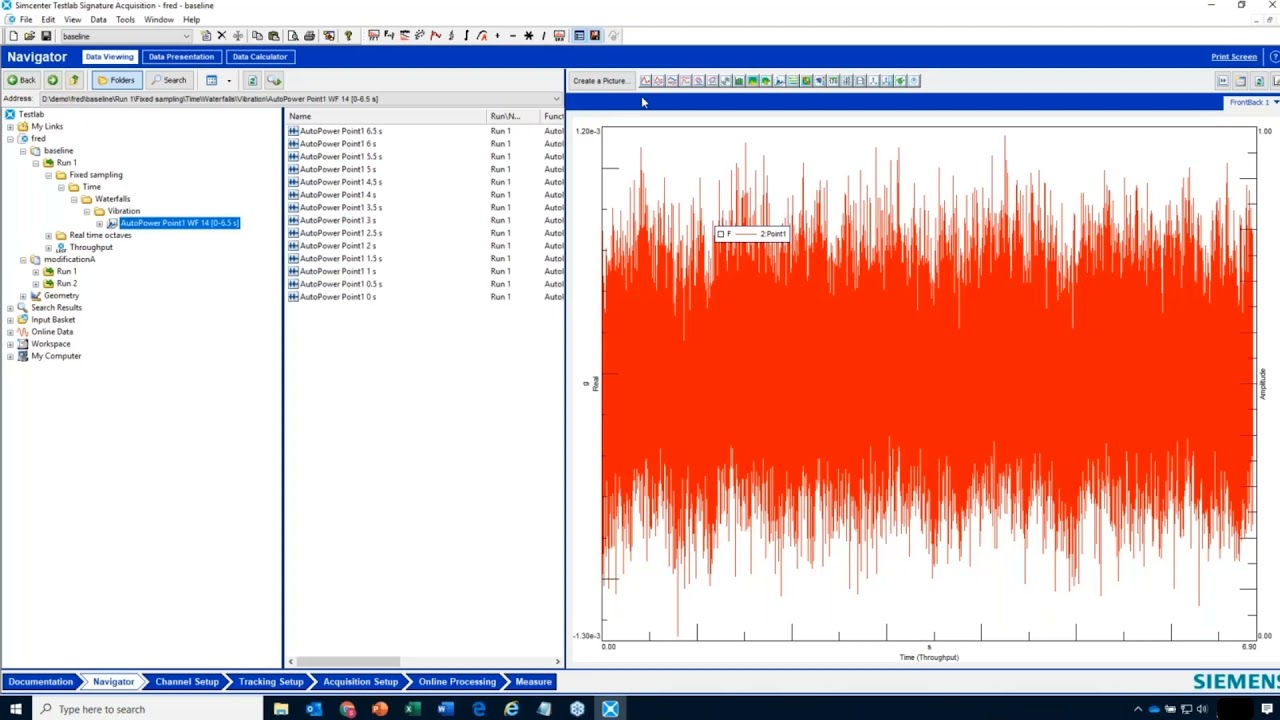
Task: Toggle the legend checkbox beside F 2:Point1
Action: click(720, 234)
